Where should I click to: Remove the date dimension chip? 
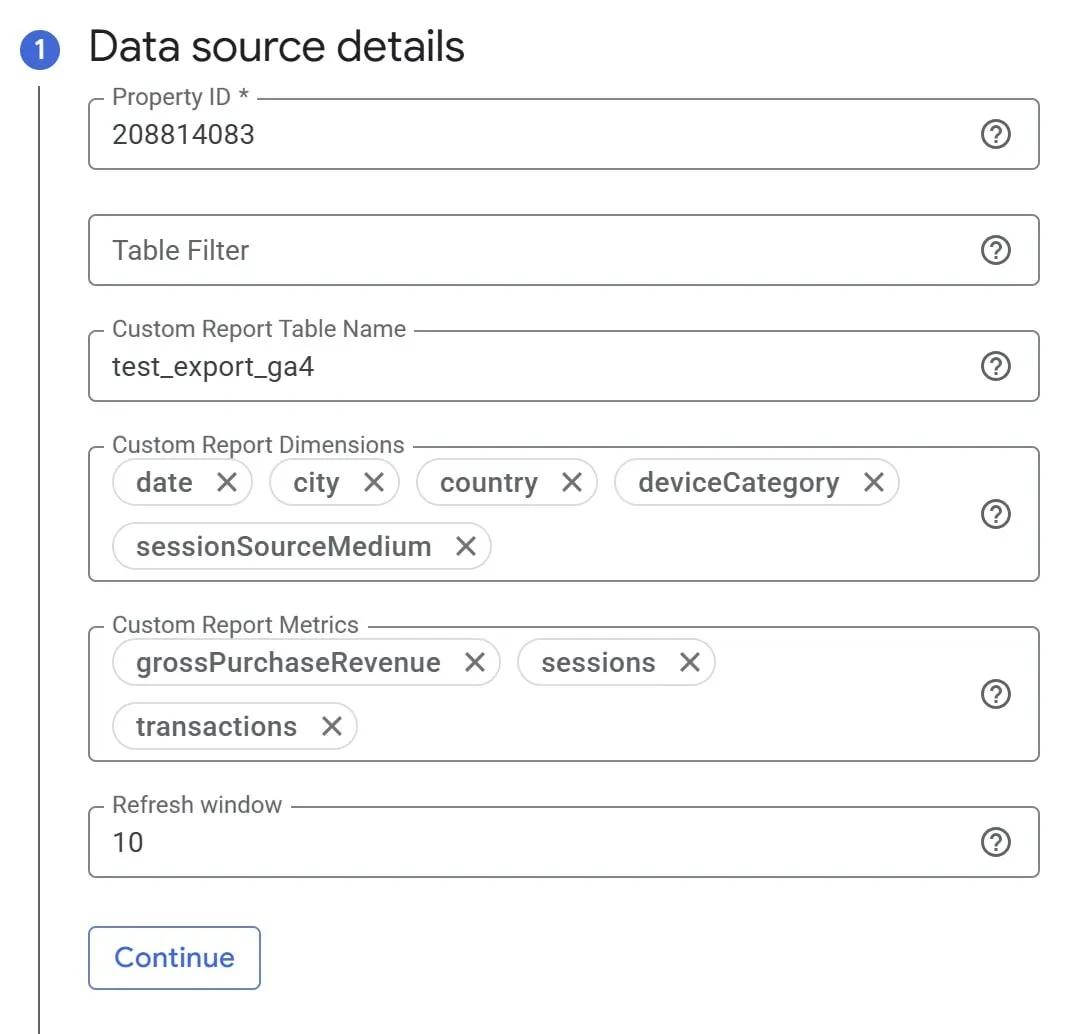227,483
